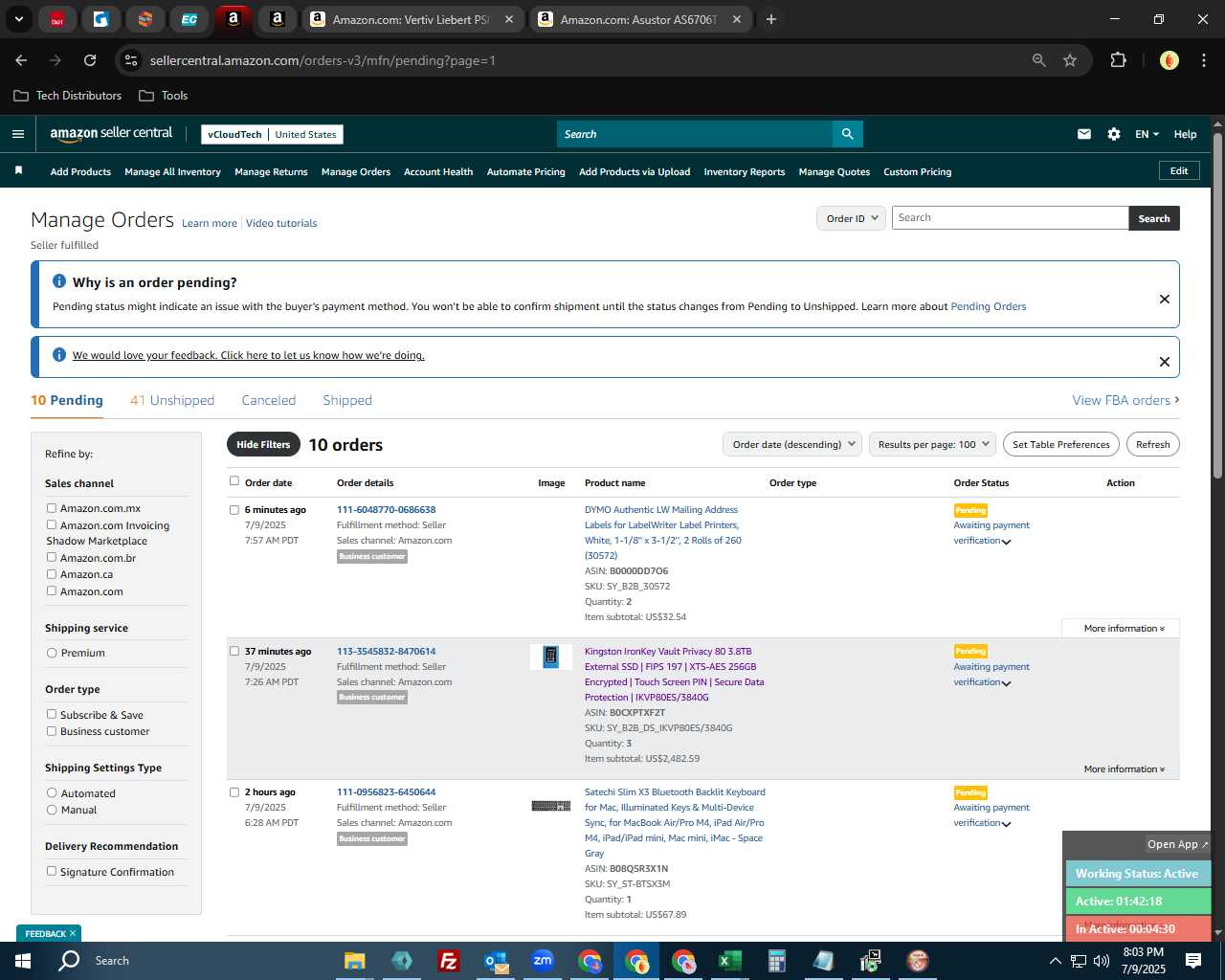Open Excel from the taskbar
Viewport: 1225px width, 980px height.
pyautogui.click(x=730, y=961)
